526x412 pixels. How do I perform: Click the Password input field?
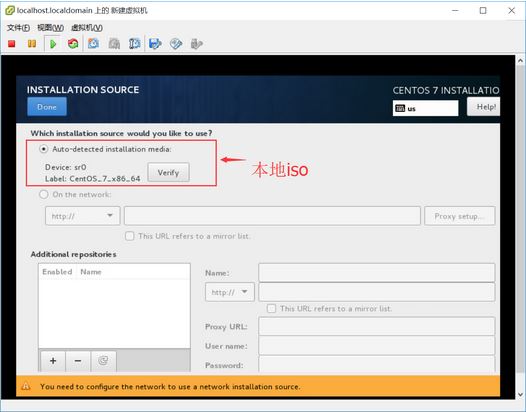377,364
